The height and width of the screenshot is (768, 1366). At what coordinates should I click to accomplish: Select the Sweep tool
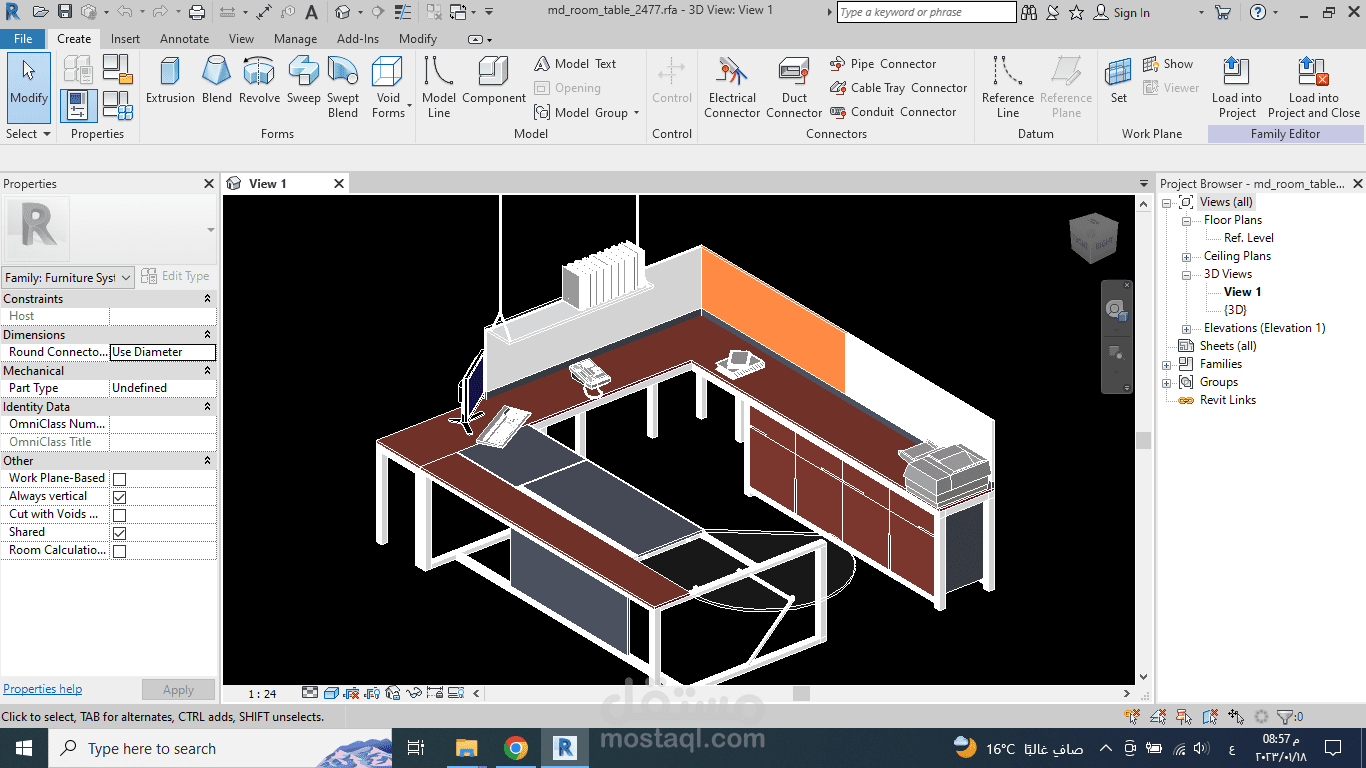pos(304,80)
